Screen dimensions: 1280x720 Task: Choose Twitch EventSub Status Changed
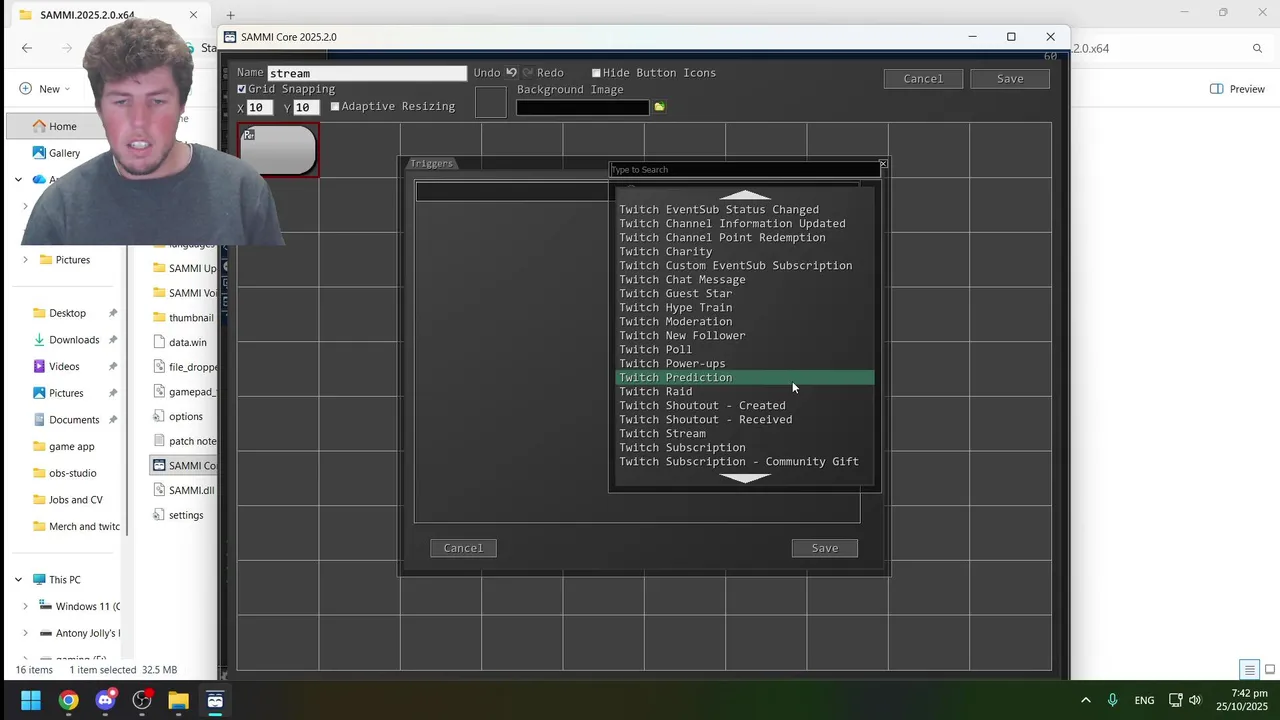pyautogui.click(x=745, y=210)
